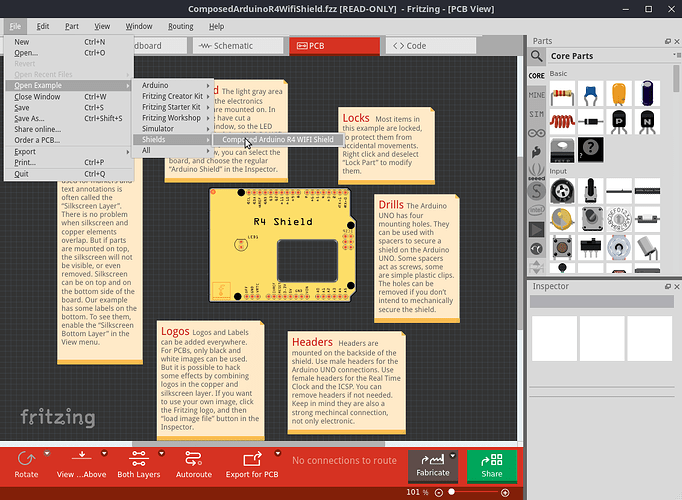The width and height of the screenshot is (682, 500).
Task: Choose Quit from File menu
Action: click(x=68, y=174)
